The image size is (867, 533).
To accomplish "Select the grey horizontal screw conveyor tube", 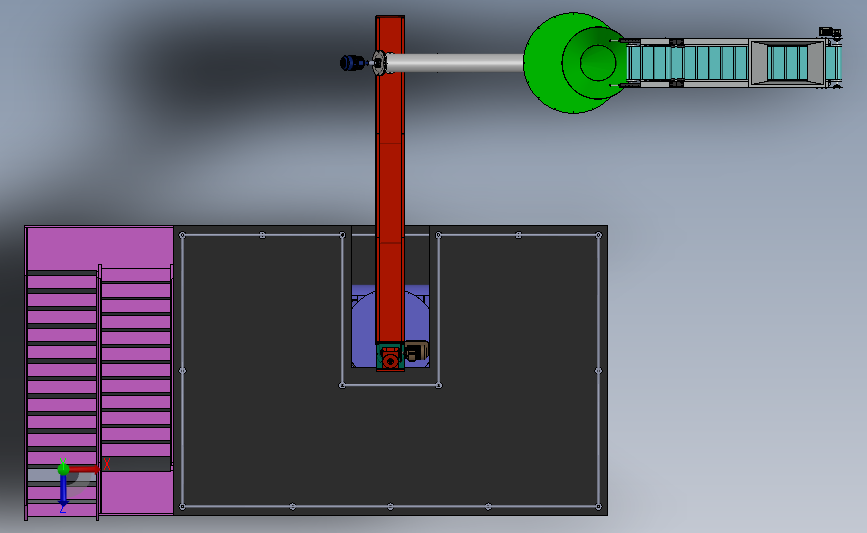I will pos(455,63).
